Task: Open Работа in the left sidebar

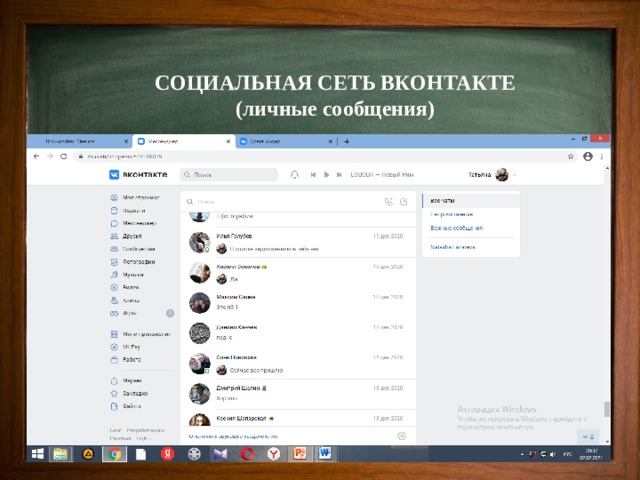Action: 126,360
